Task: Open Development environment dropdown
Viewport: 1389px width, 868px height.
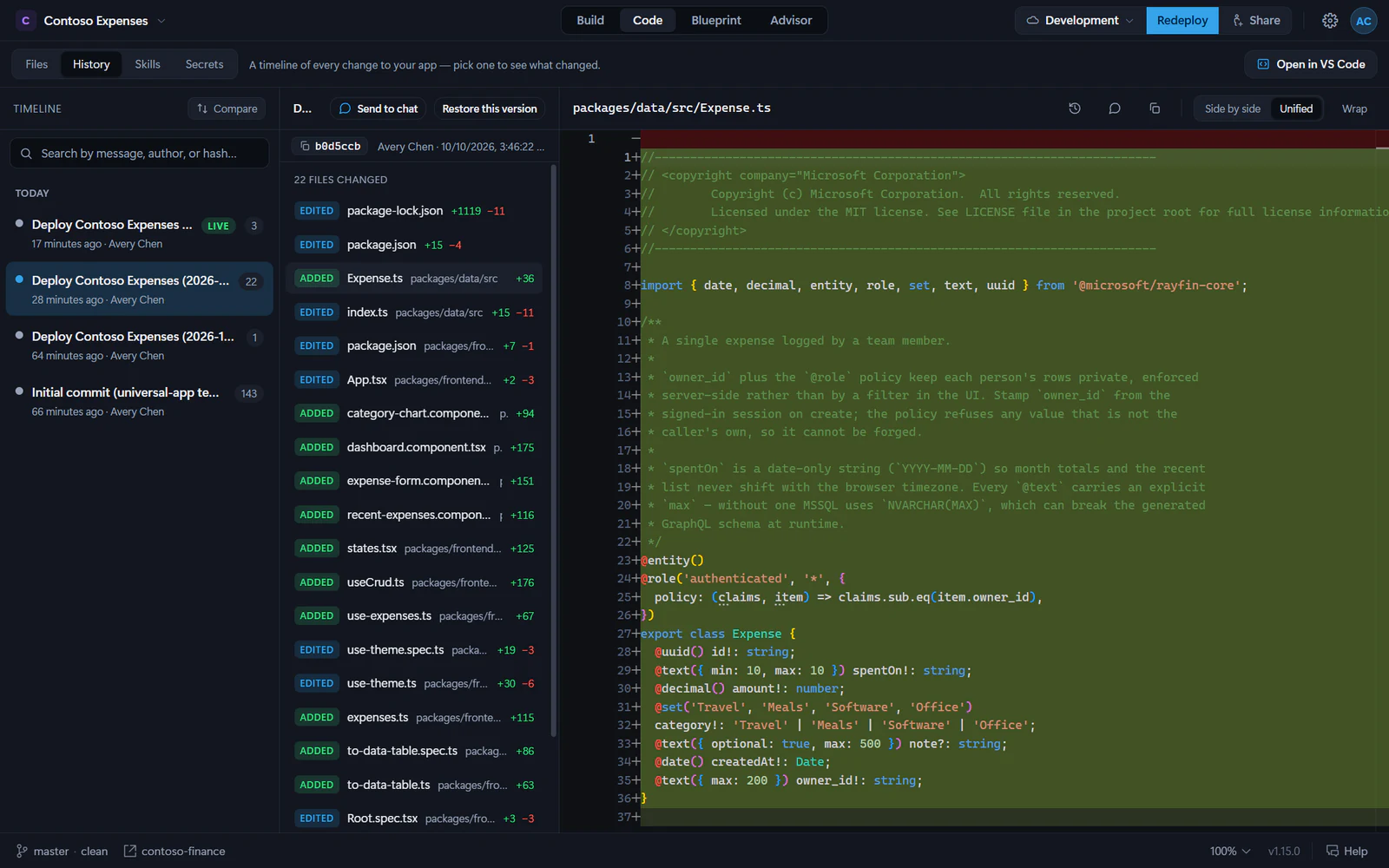Action: [1080, 21]
